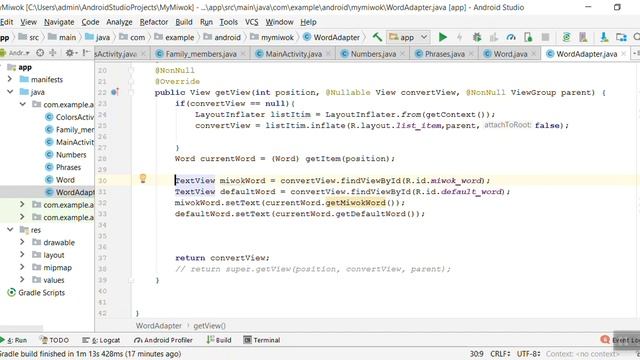
Task: Open the Terminal tool window
Action: point(262,340)
